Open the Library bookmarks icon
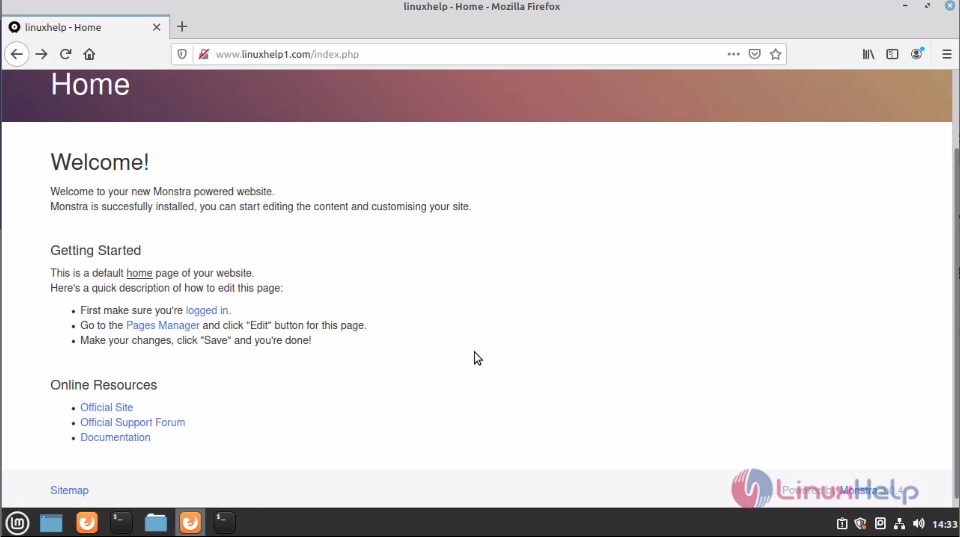This screenshot has height=537, width=960. [x=868, y=54]
